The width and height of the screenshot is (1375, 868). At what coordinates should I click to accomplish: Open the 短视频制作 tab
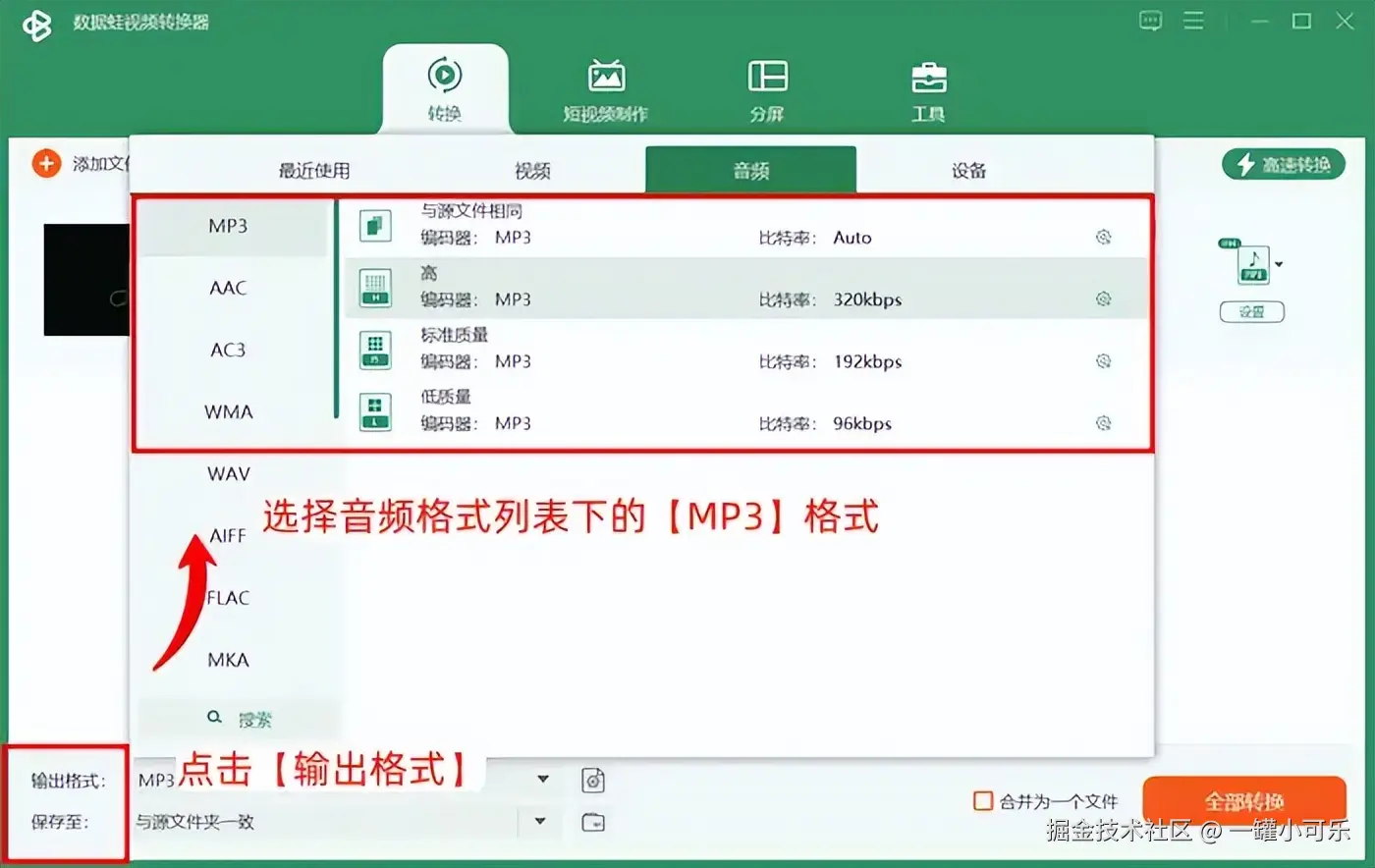click(x=605, y=89)
